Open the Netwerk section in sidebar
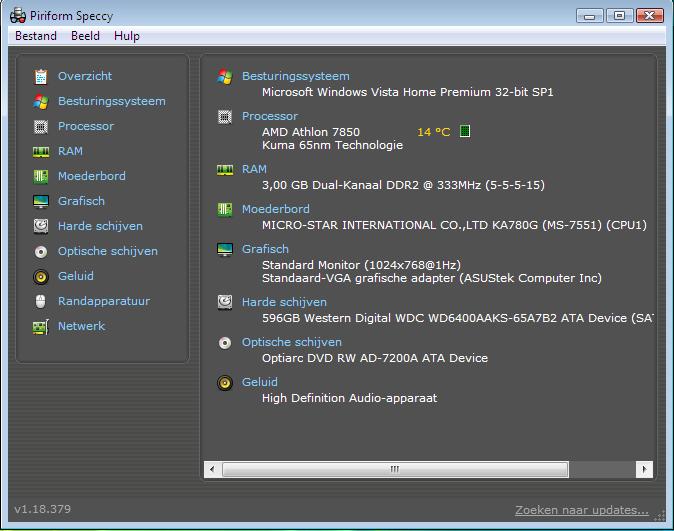Viewport: 674px width, 531px height. 82,326
